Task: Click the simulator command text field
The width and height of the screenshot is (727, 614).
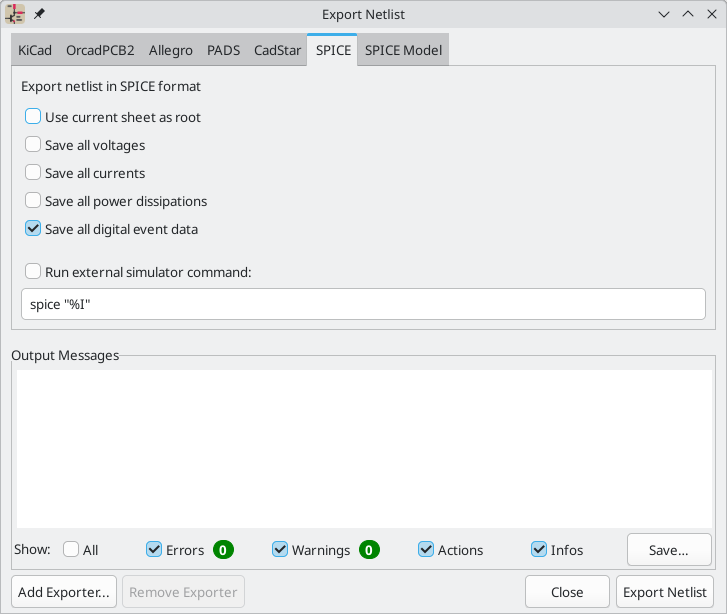Action: coord(363,305)
